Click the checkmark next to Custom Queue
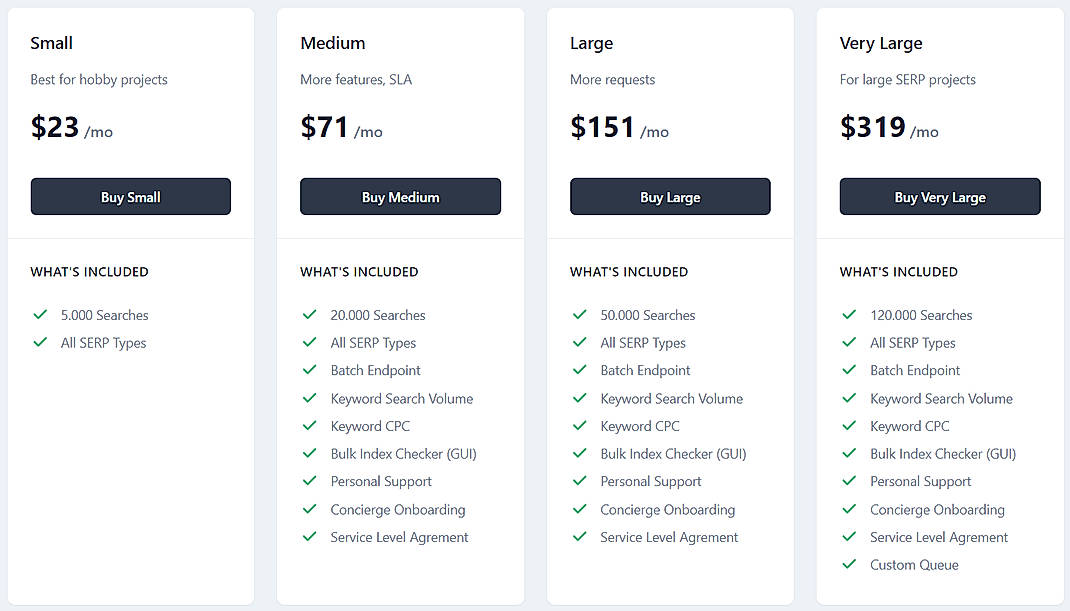Image resolution: width=1070 pixels, height=611 pixels. click(x=849, y=564)
